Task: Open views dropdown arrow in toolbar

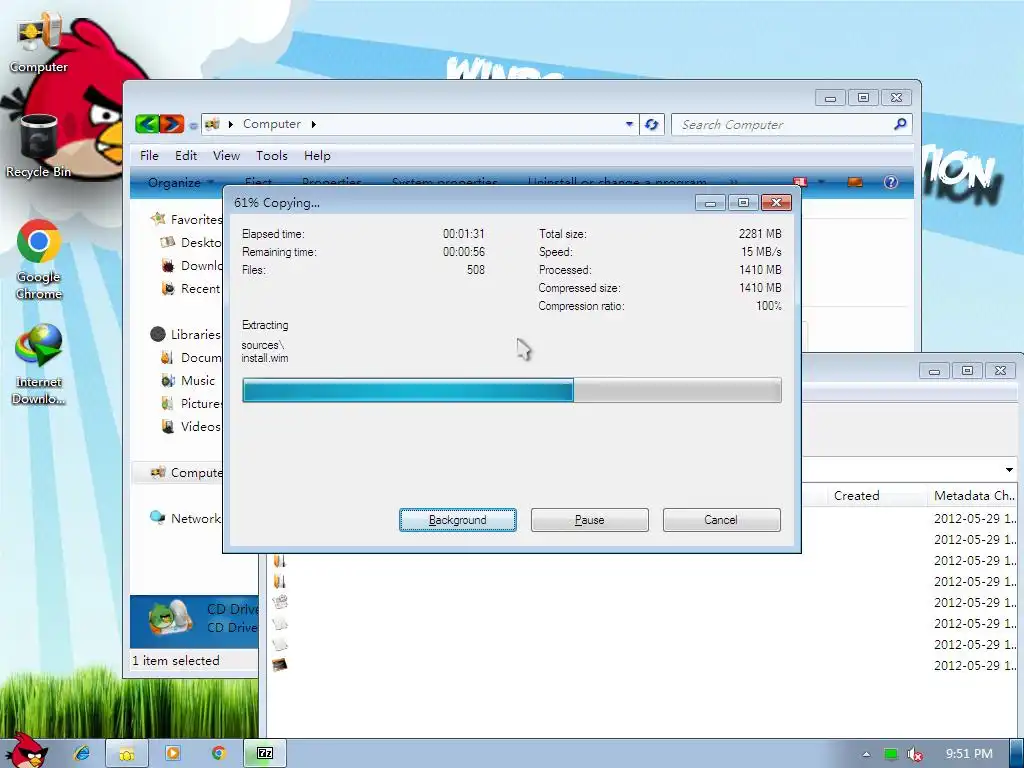Action: pos(821,182)
